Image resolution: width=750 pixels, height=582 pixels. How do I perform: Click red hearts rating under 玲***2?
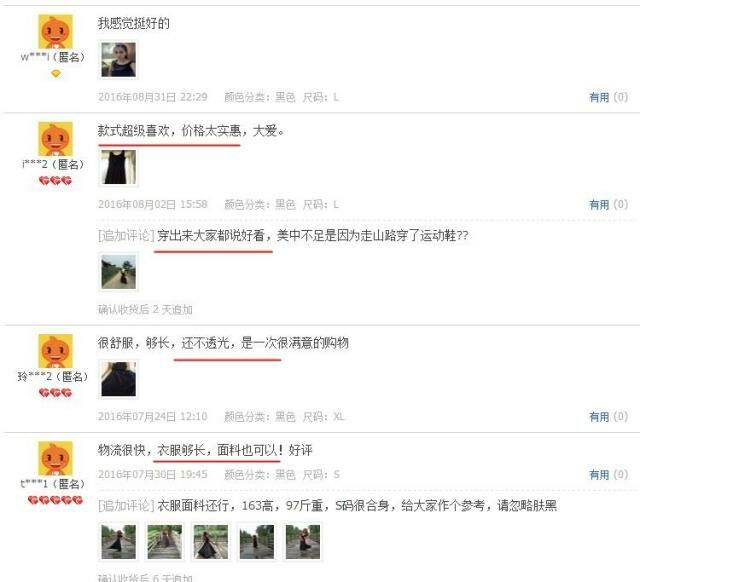[55, 393]
